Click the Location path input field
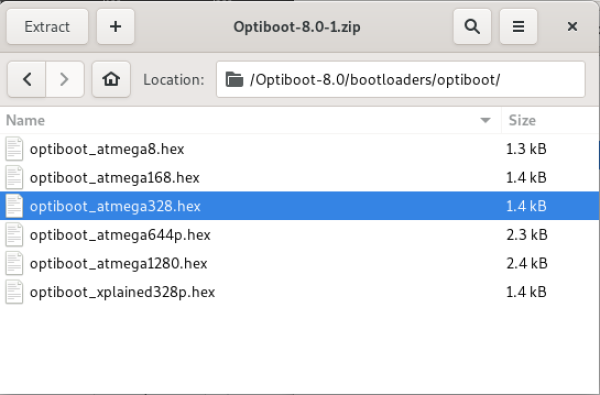The width and height of the screenshot is (600, 395). [400, 80]
